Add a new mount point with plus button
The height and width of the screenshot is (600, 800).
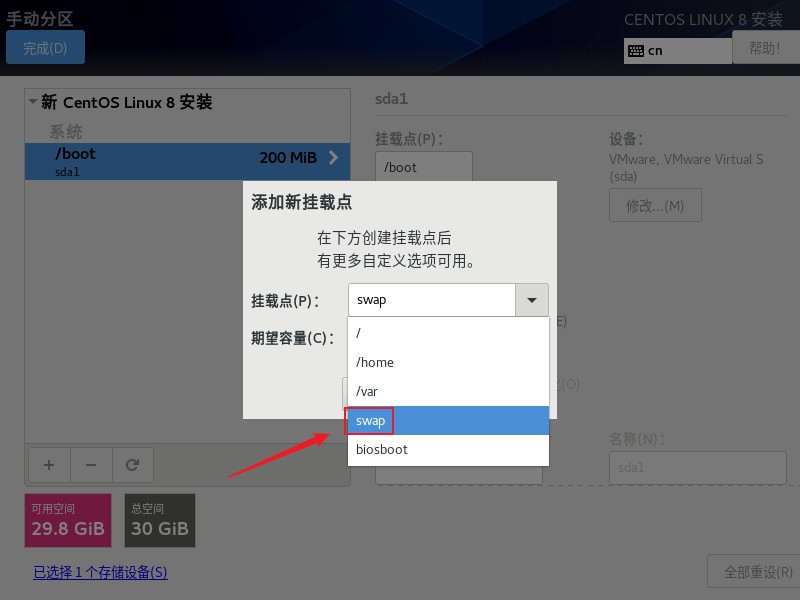(49, 465)
